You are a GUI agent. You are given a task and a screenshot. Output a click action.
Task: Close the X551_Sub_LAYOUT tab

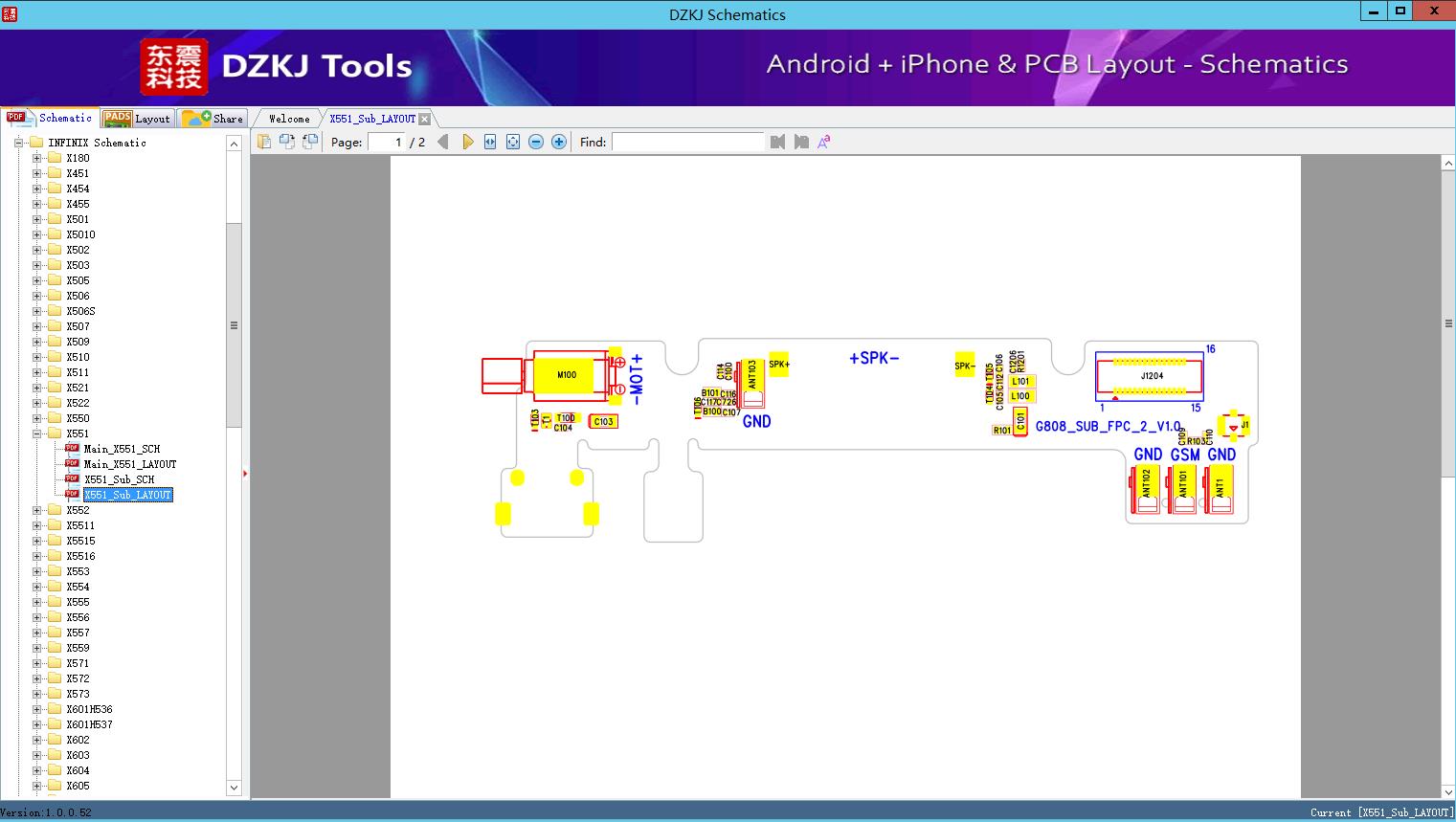pos(425,119)
